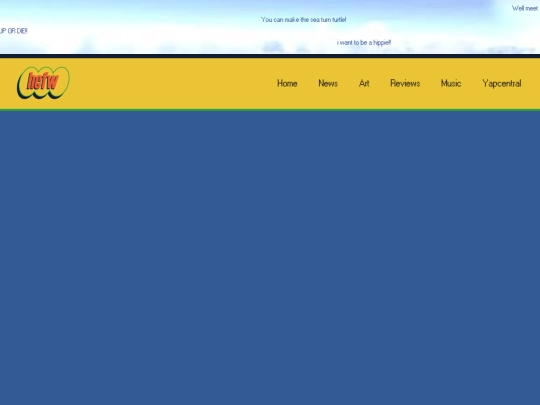Go to the News section

point(328,83)
